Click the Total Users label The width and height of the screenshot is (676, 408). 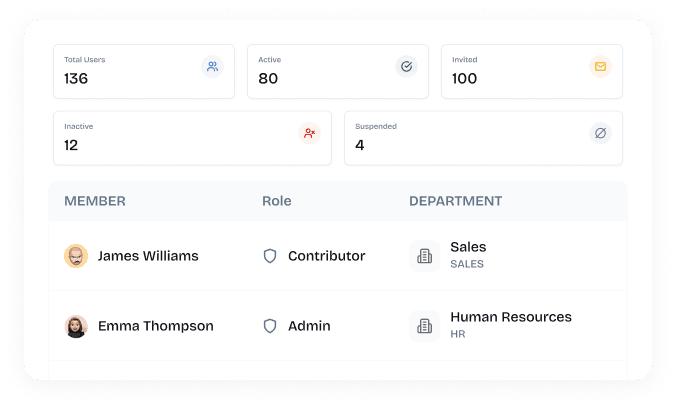tap(84, 60)
